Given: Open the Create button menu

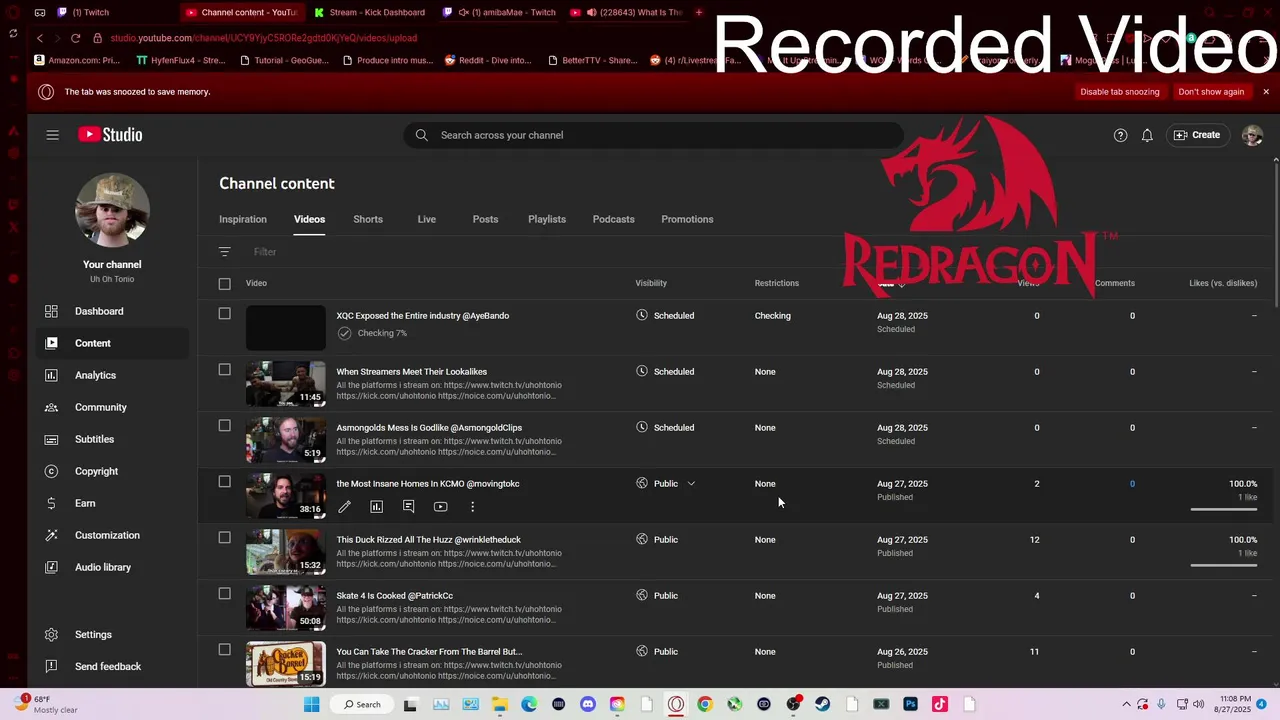Looking at the screenshot, I should pyautogui.click(x=1197, y=135).
